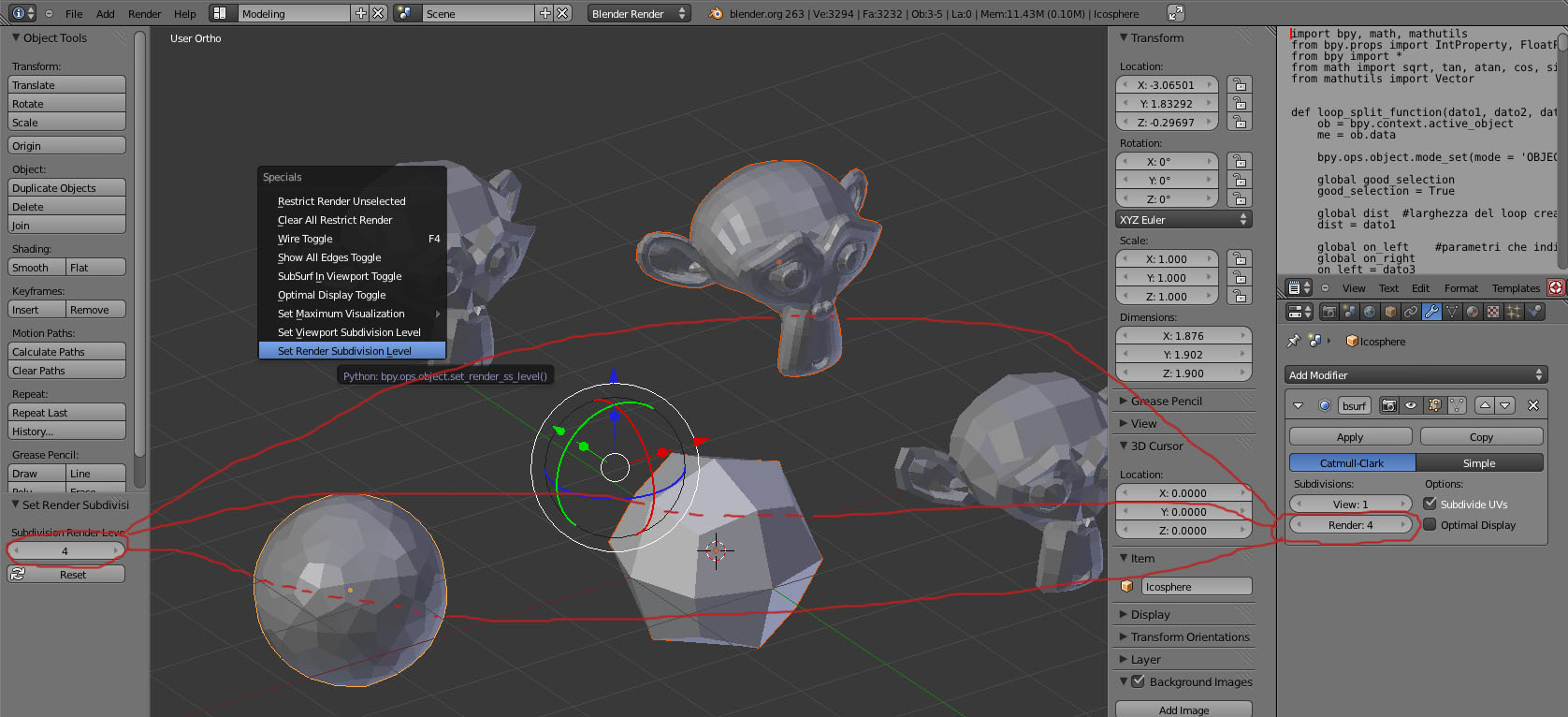The image size is (1568, 717).
Task: Open the Blender Render engine dropdown
Action: [639, 13]
